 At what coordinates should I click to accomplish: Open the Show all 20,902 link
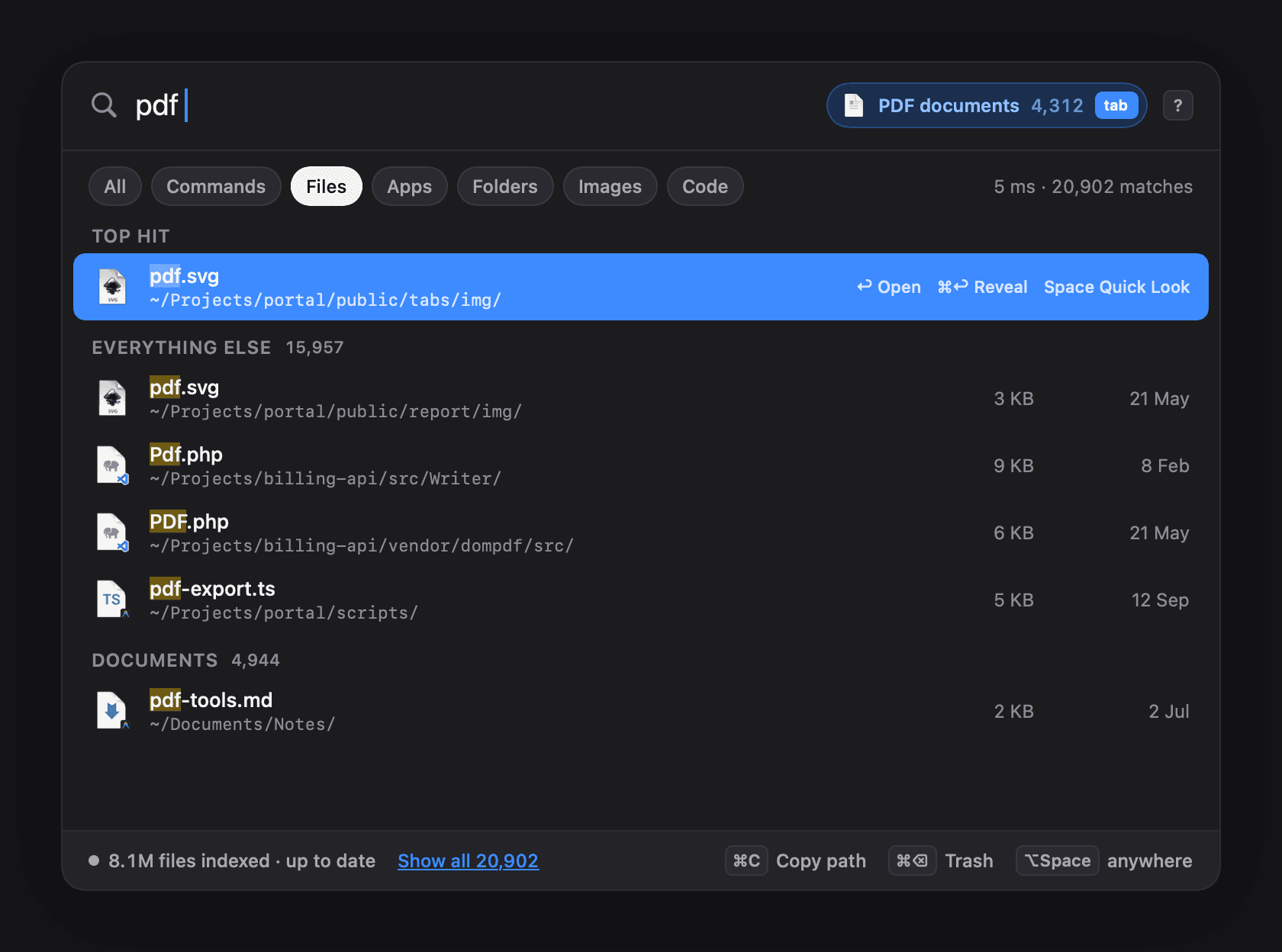pos(469,860)
